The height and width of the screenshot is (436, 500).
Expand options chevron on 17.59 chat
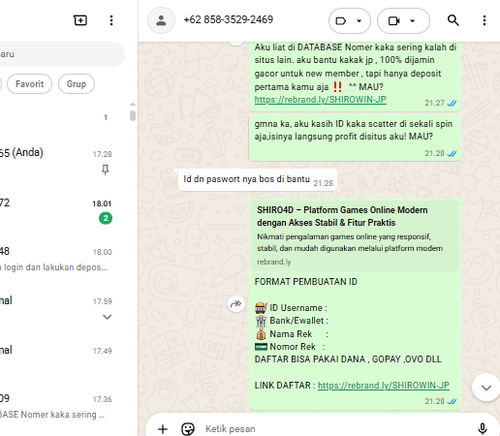(x=107, y=317)
